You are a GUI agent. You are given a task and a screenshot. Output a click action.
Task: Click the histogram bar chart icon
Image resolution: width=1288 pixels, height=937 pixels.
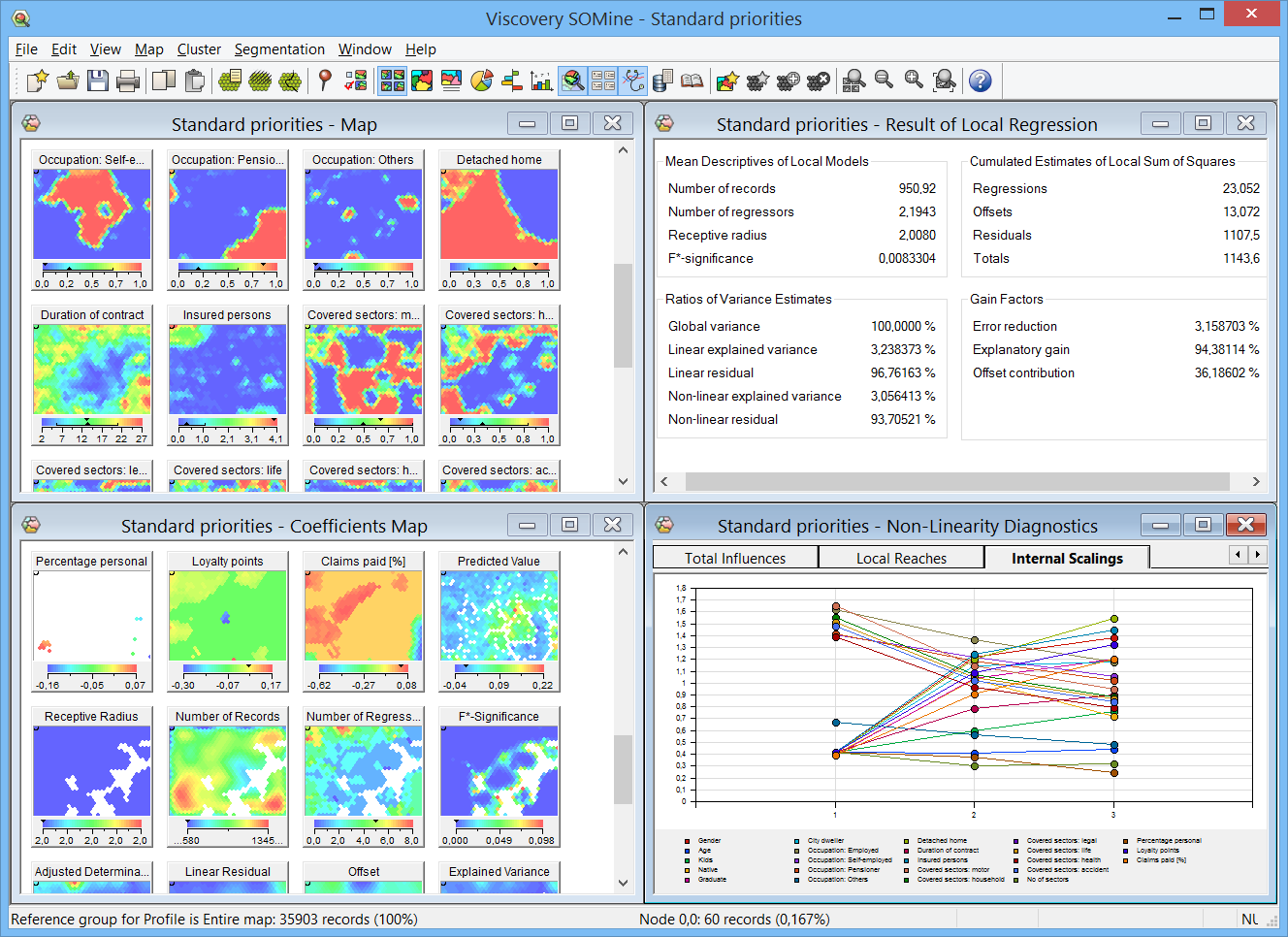click(x=541, y=81)
